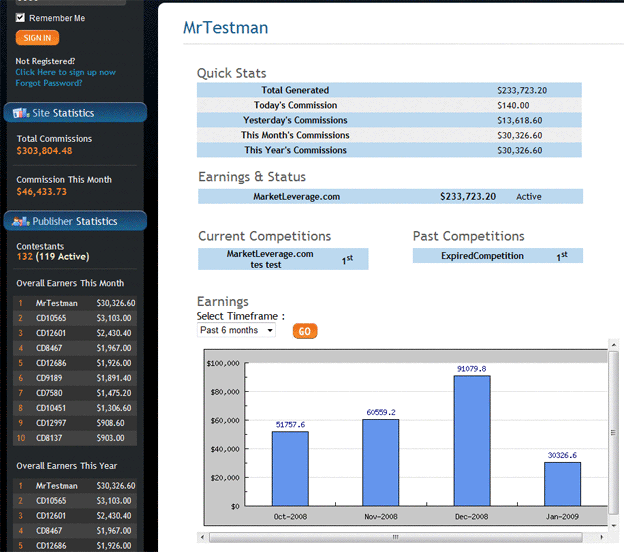Image resolution: width=624 pixels, height=552 pixels.
Task: Select MarketLeverage.com row in Earnings & Status
Action: (390, 197)
